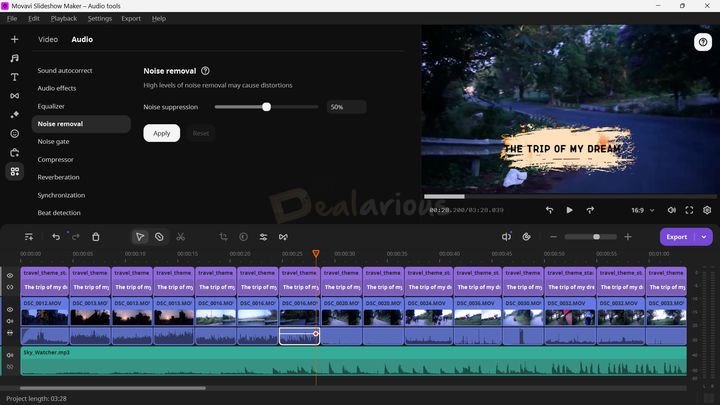Image resolution: width=720 pixels, height=405 pixels.
Task: Undo the last action
Action: 56,237
